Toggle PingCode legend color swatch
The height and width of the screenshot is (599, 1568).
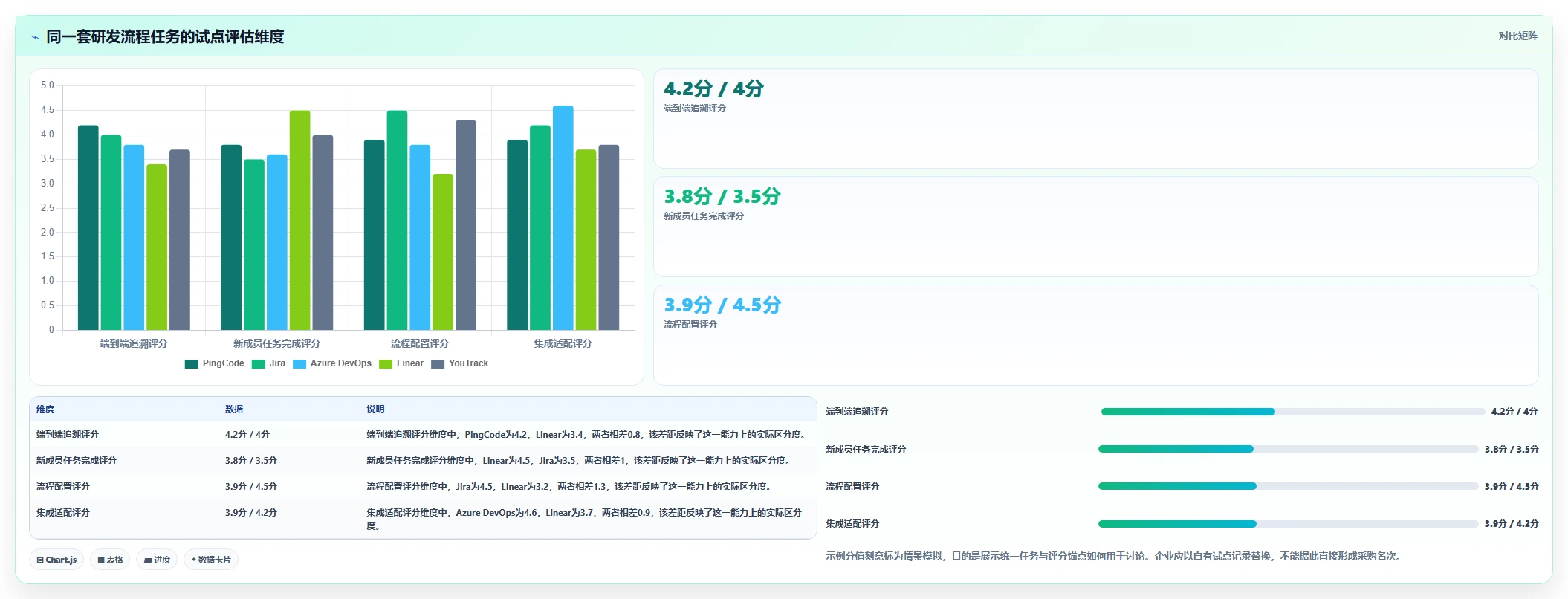[191, 364]
